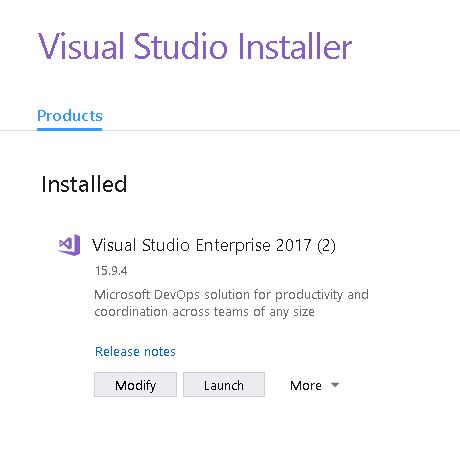Screen dimensions: 460x469
Task: Click the horizontal divider line under the tabs
Action: click(x=230, y=130)
